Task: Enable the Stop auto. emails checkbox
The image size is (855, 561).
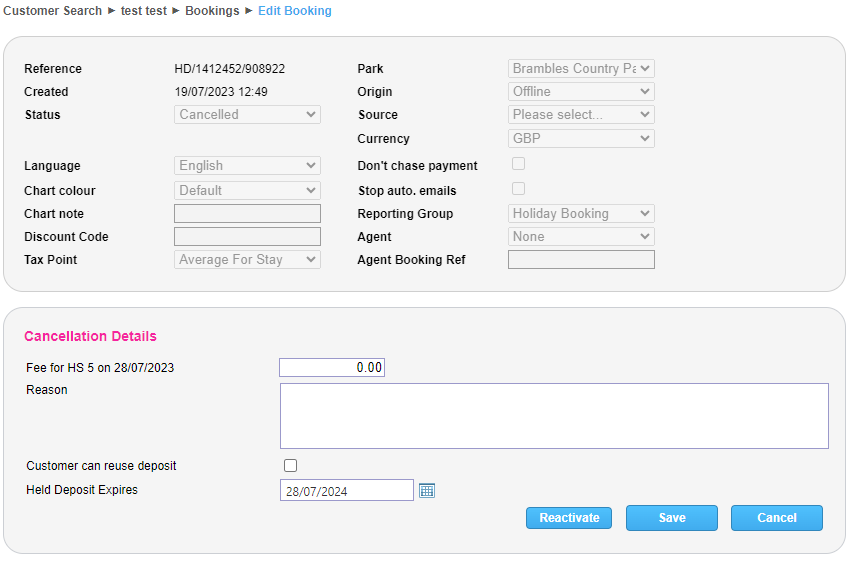Action: point(518,188)
